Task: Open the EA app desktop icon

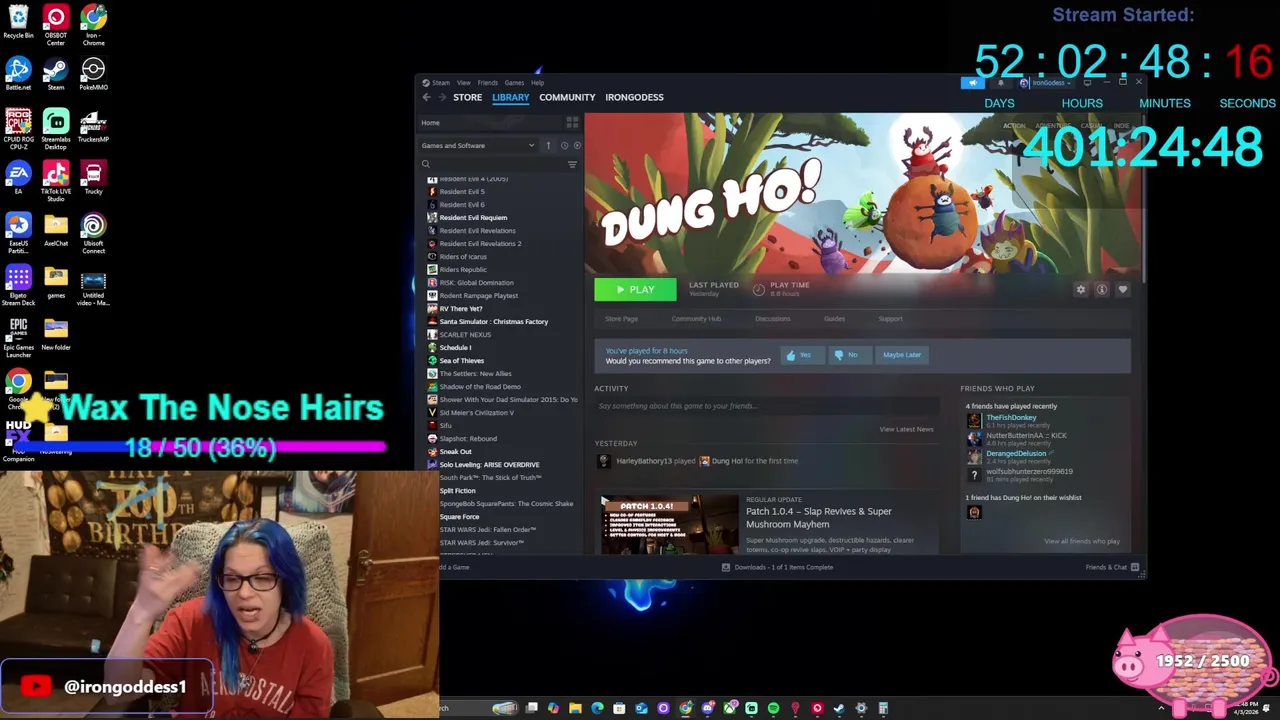Action: 18,178
